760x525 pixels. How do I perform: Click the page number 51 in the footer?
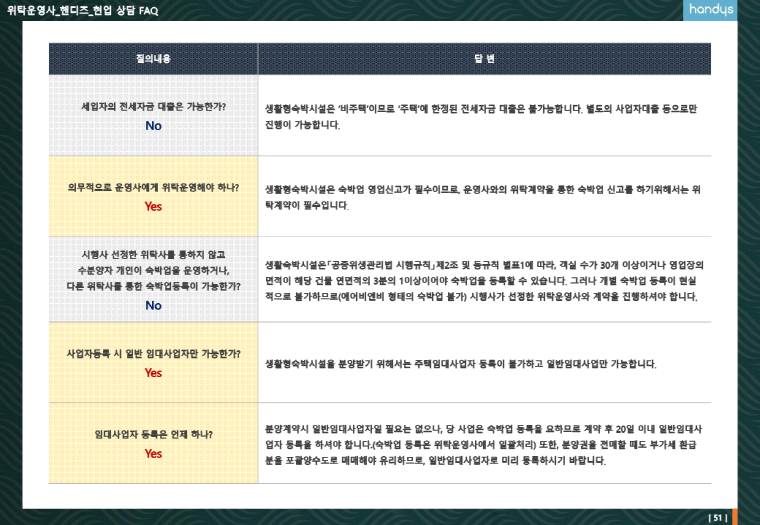click(717, 517)
